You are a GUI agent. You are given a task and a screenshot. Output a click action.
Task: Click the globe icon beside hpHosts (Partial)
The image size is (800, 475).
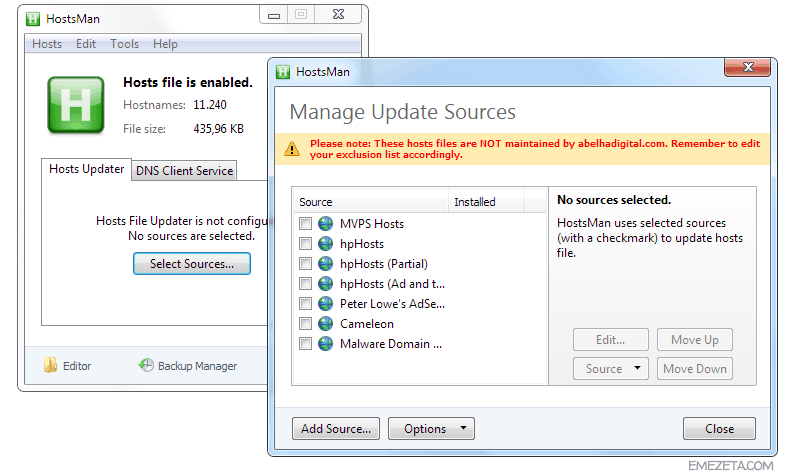tap(326, 263)
